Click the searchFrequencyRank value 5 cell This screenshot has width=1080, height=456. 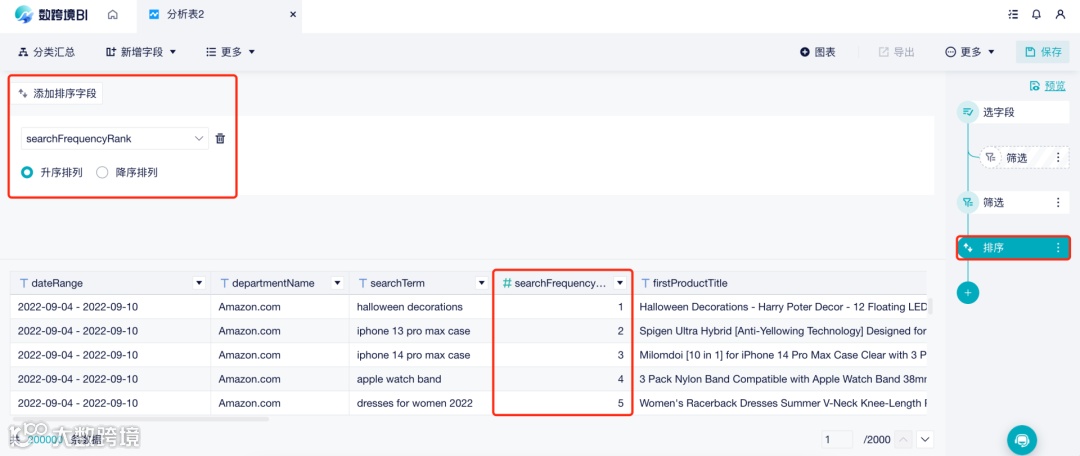563,403
